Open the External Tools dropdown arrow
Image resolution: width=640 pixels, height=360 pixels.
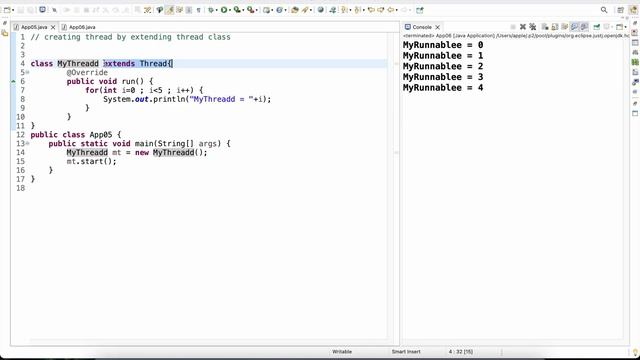[256, 10]
